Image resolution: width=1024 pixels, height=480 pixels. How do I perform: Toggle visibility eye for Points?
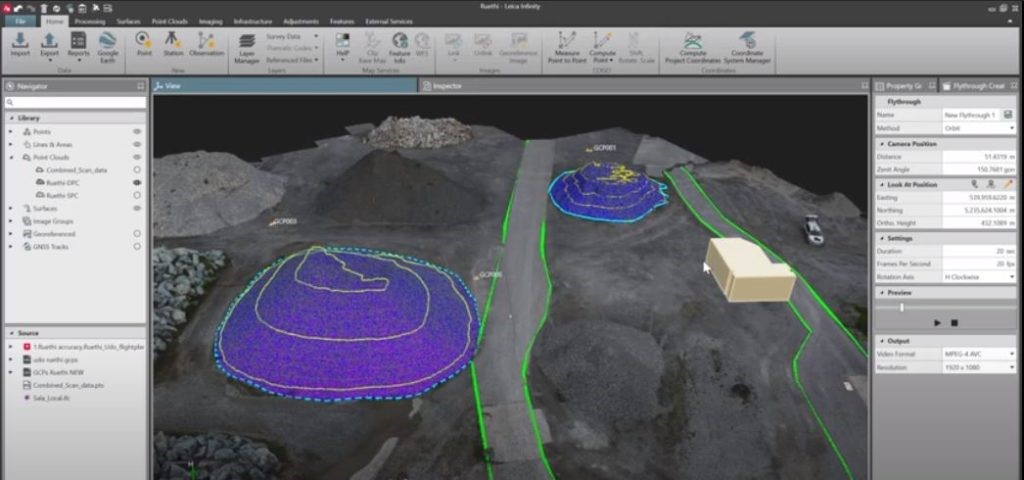(136, 131)
